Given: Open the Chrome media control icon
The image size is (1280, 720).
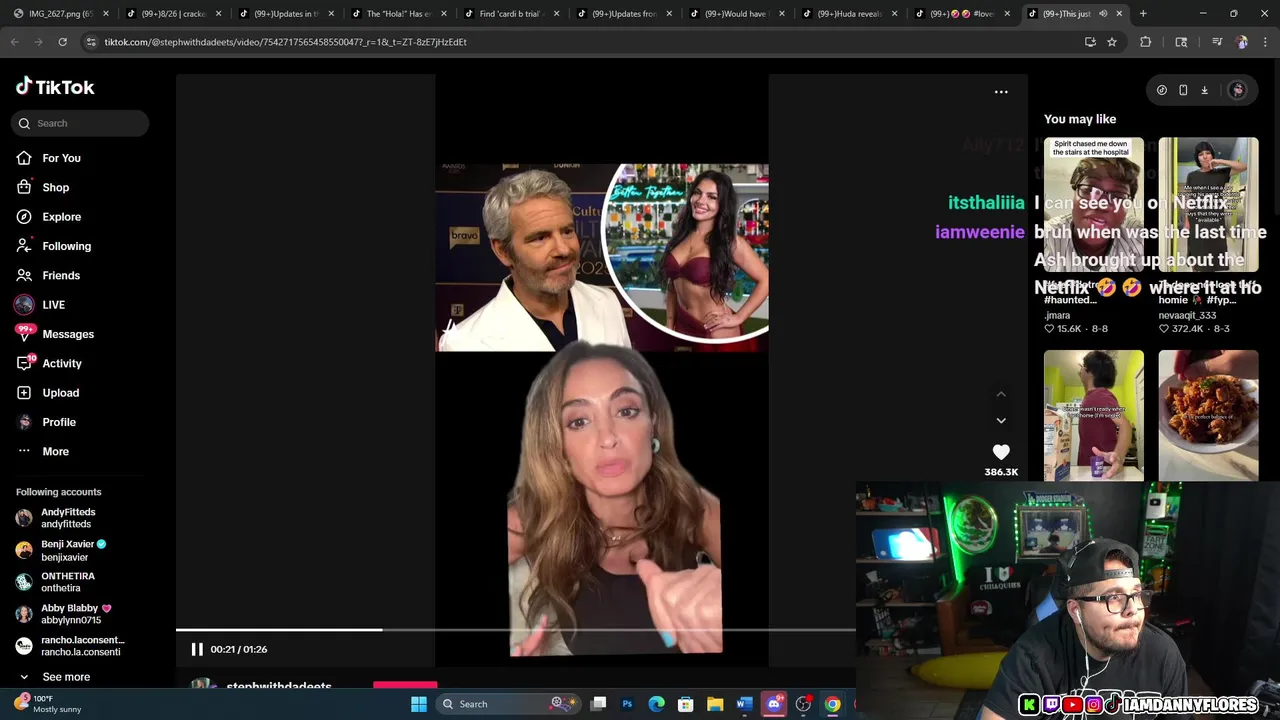Looking at the screenshot, I should (x=1217, y=42).
